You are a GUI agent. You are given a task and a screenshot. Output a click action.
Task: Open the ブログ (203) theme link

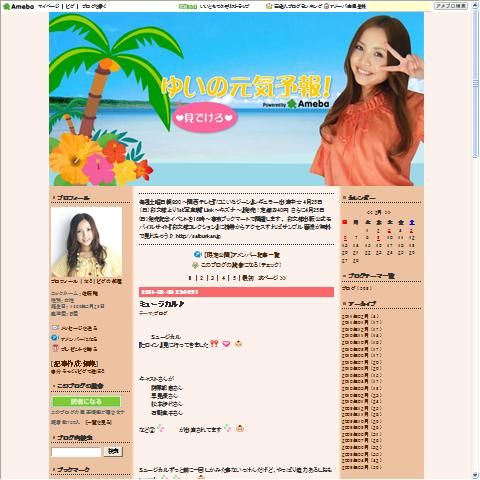[x=356, y=288]
